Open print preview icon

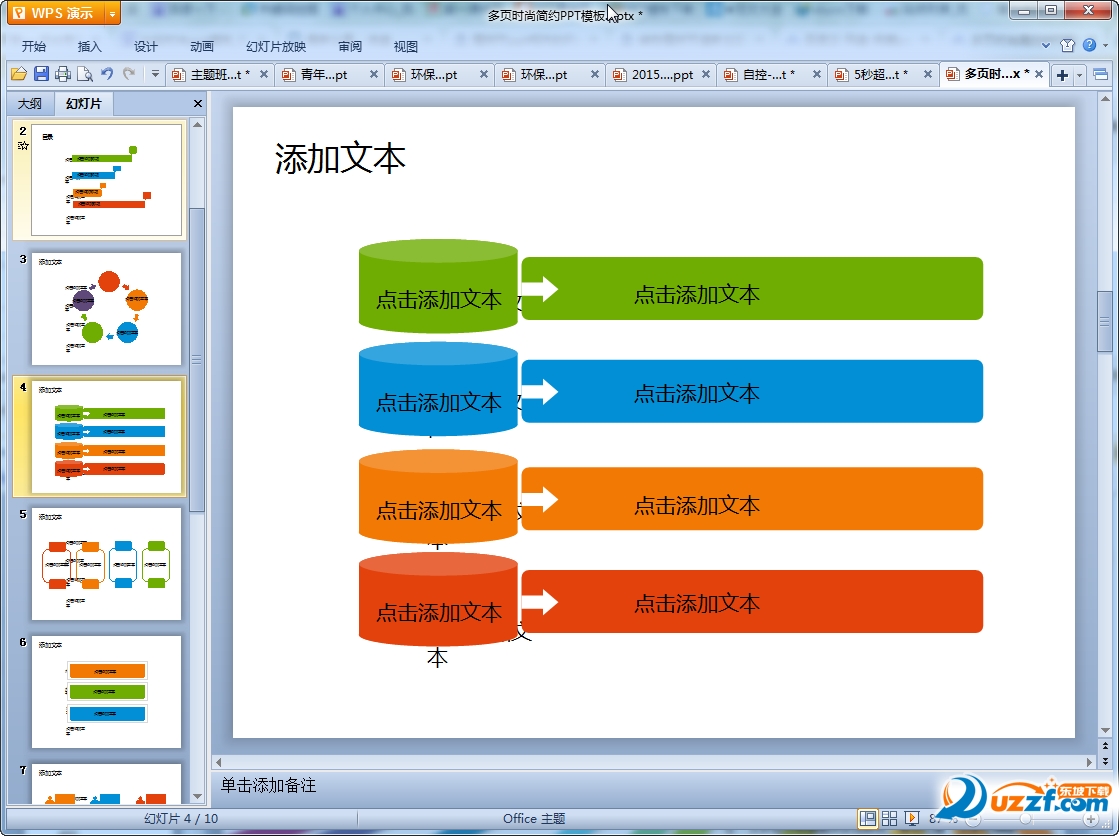[x=85, y=74]
